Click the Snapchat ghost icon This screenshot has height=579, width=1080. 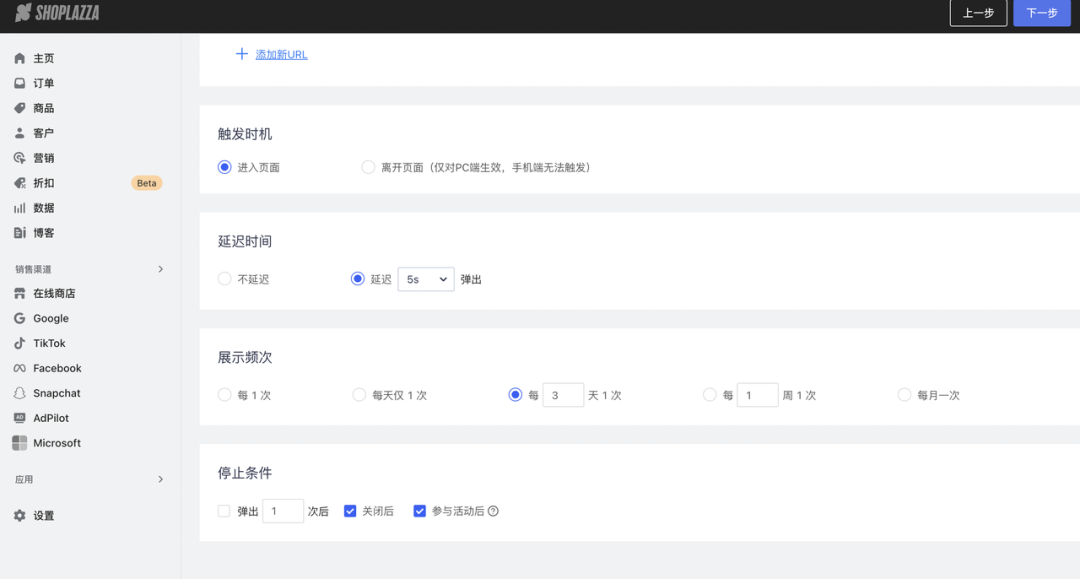click(x=19, y=393)
